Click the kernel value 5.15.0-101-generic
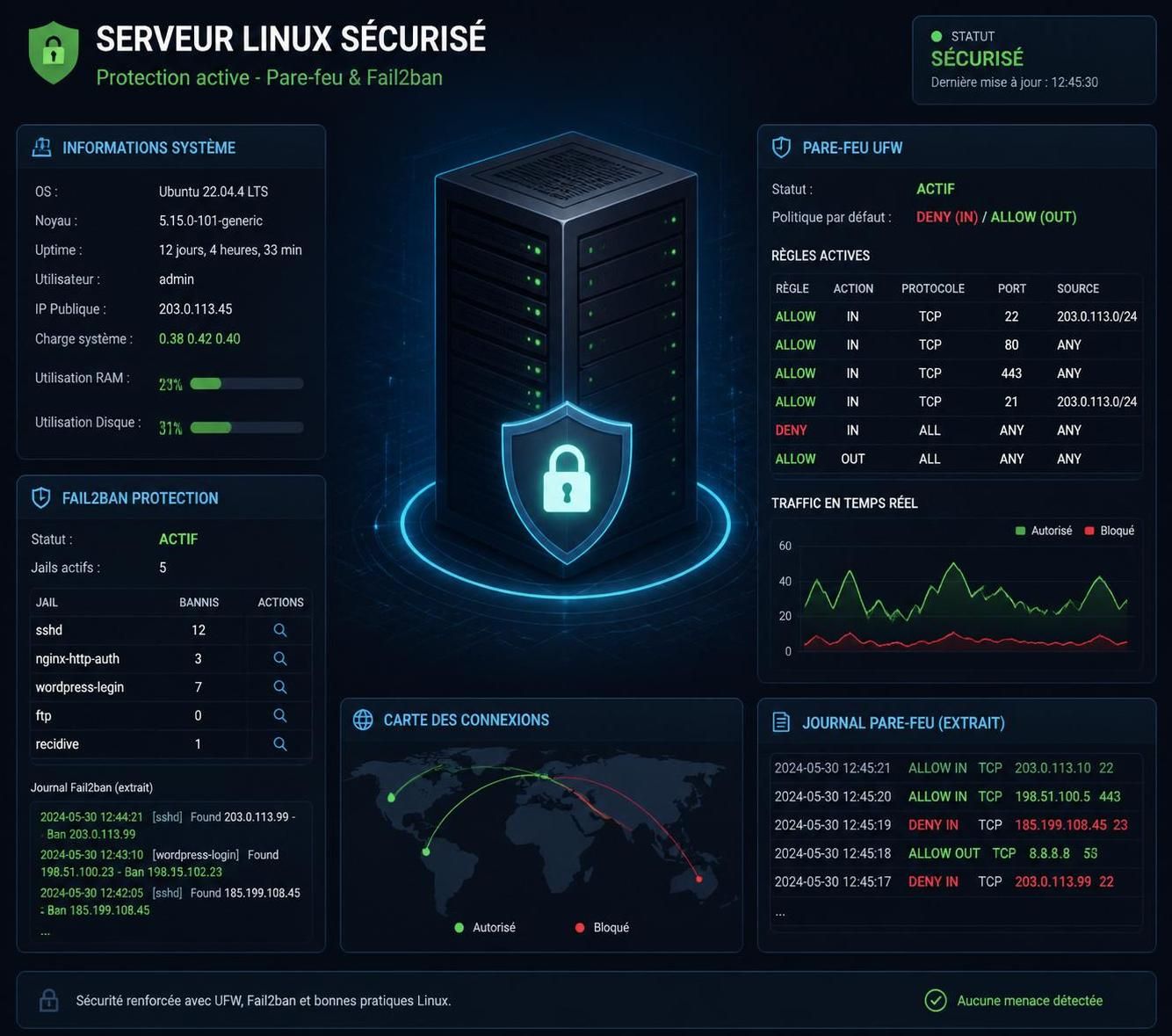Screen dimensions: 1172x1036 coord(211,221)
